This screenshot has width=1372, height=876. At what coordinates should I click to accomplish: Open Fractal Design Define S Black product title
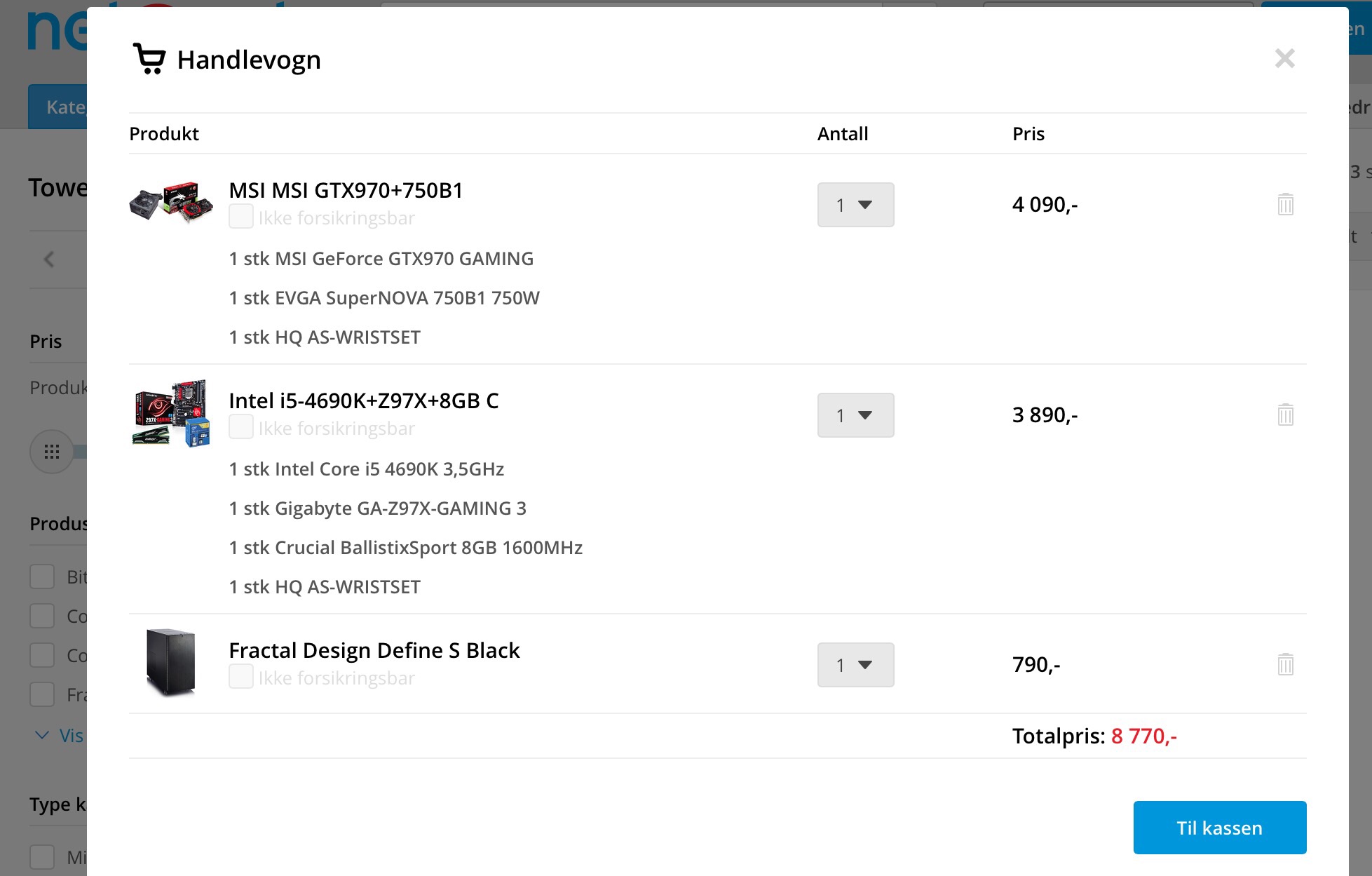tap(374, 650)
